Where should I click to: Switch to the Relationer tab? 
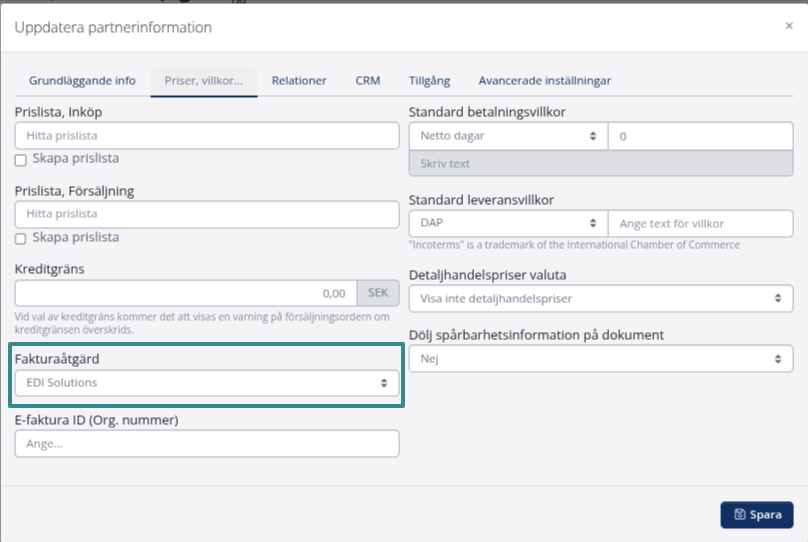click(299, 81)
